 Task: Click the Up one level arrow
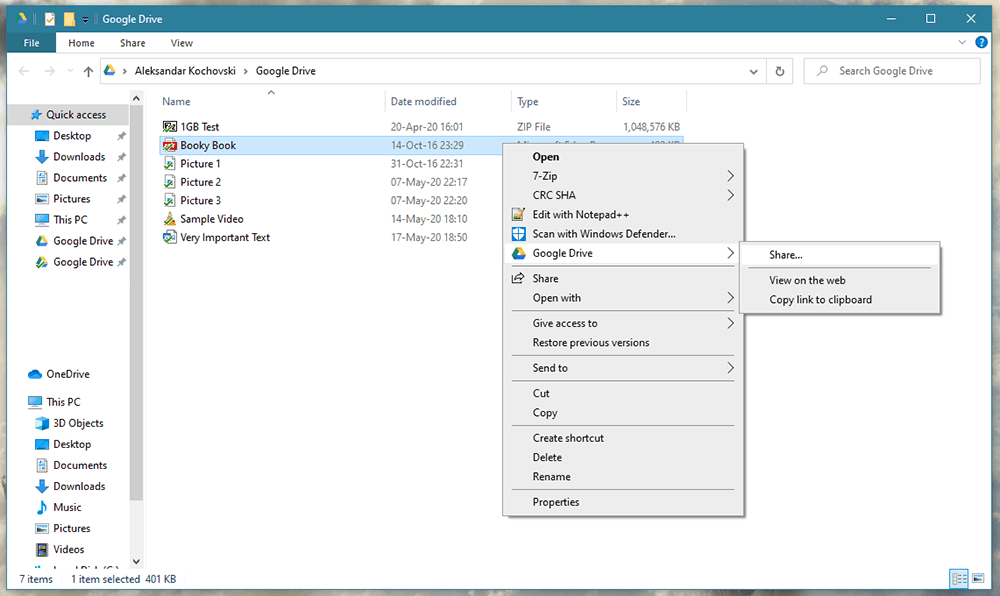pos(89,71)
